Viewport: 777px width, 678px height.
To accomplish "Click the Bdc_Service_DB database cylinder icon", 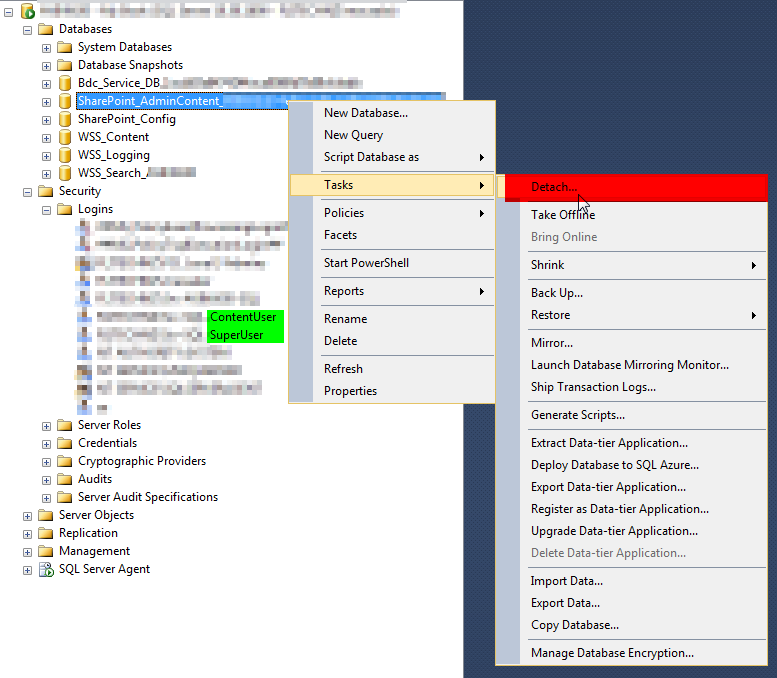I will pyautogui.click(x=64, y=83).
